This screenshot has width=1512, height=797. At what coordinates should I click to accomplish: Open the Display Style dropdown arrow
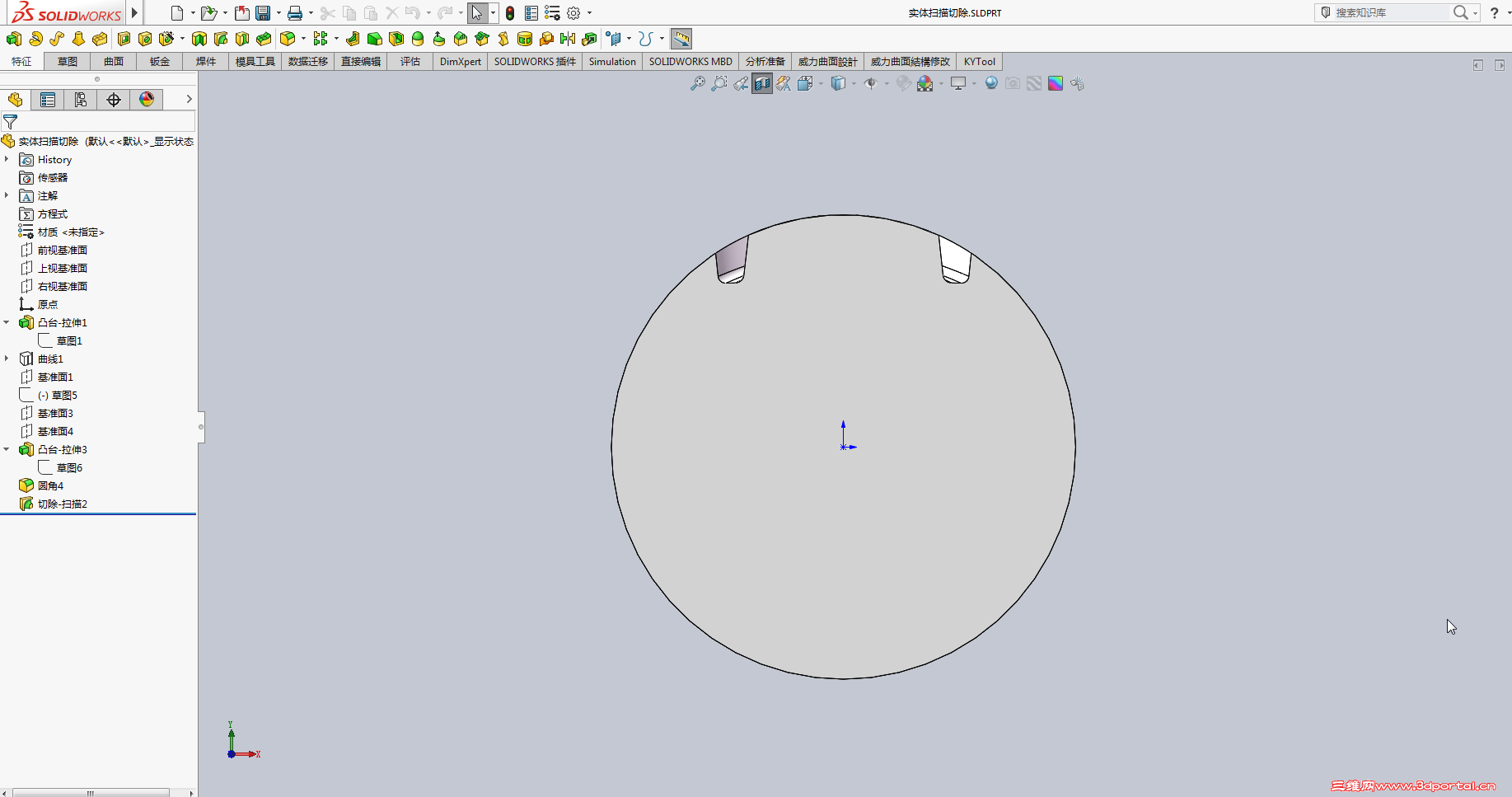[x=854, y=83]
